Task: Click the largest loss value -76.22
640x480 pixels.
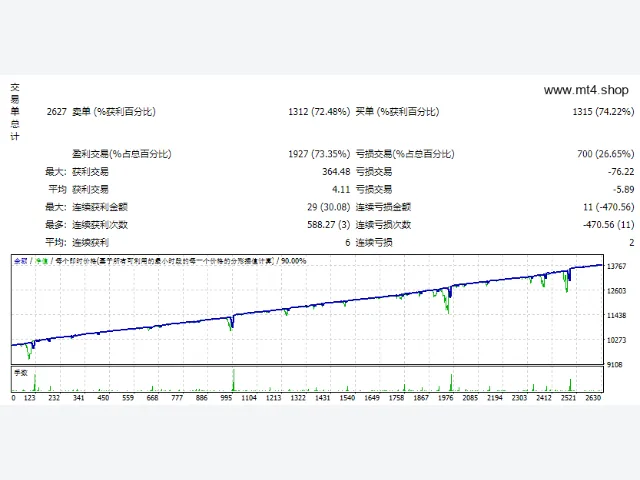Action: pyautogui.click(x=621, y=172)
